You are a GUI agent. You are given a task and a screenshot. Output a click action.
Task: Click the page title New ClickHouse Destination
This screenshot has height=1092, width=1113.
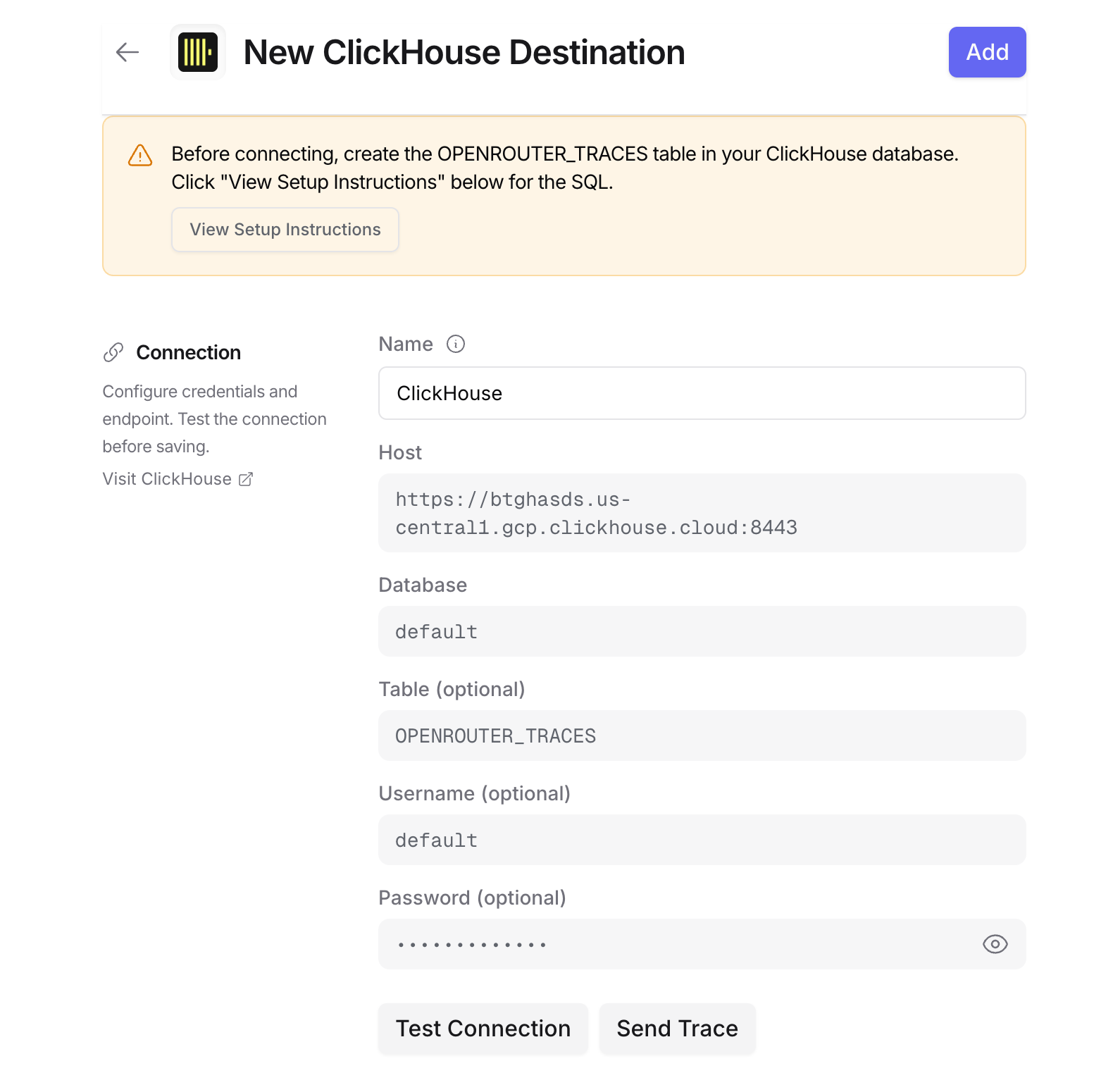tap(464, 52)
